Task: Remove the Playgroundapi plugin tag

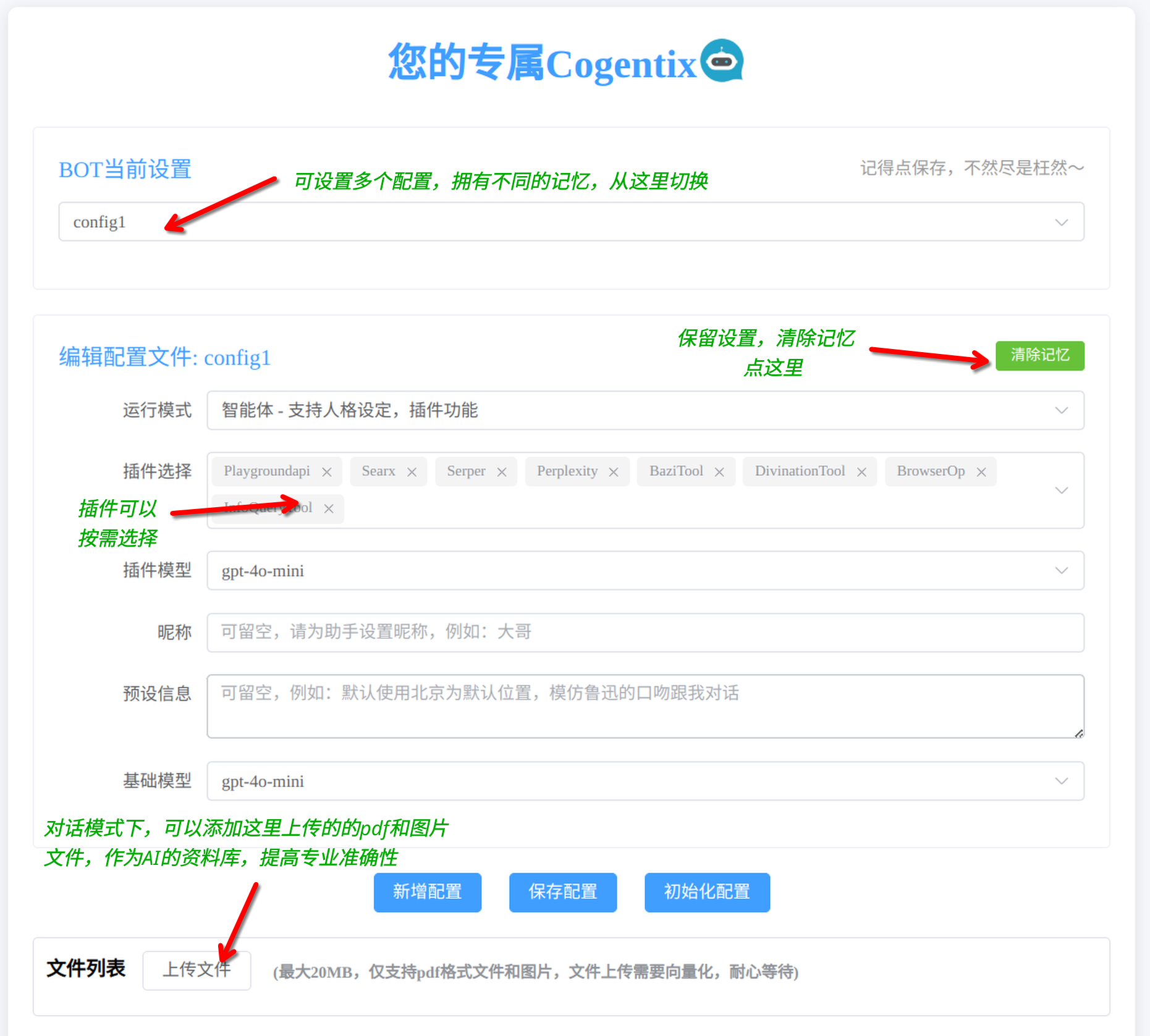Action: point(327,472)
